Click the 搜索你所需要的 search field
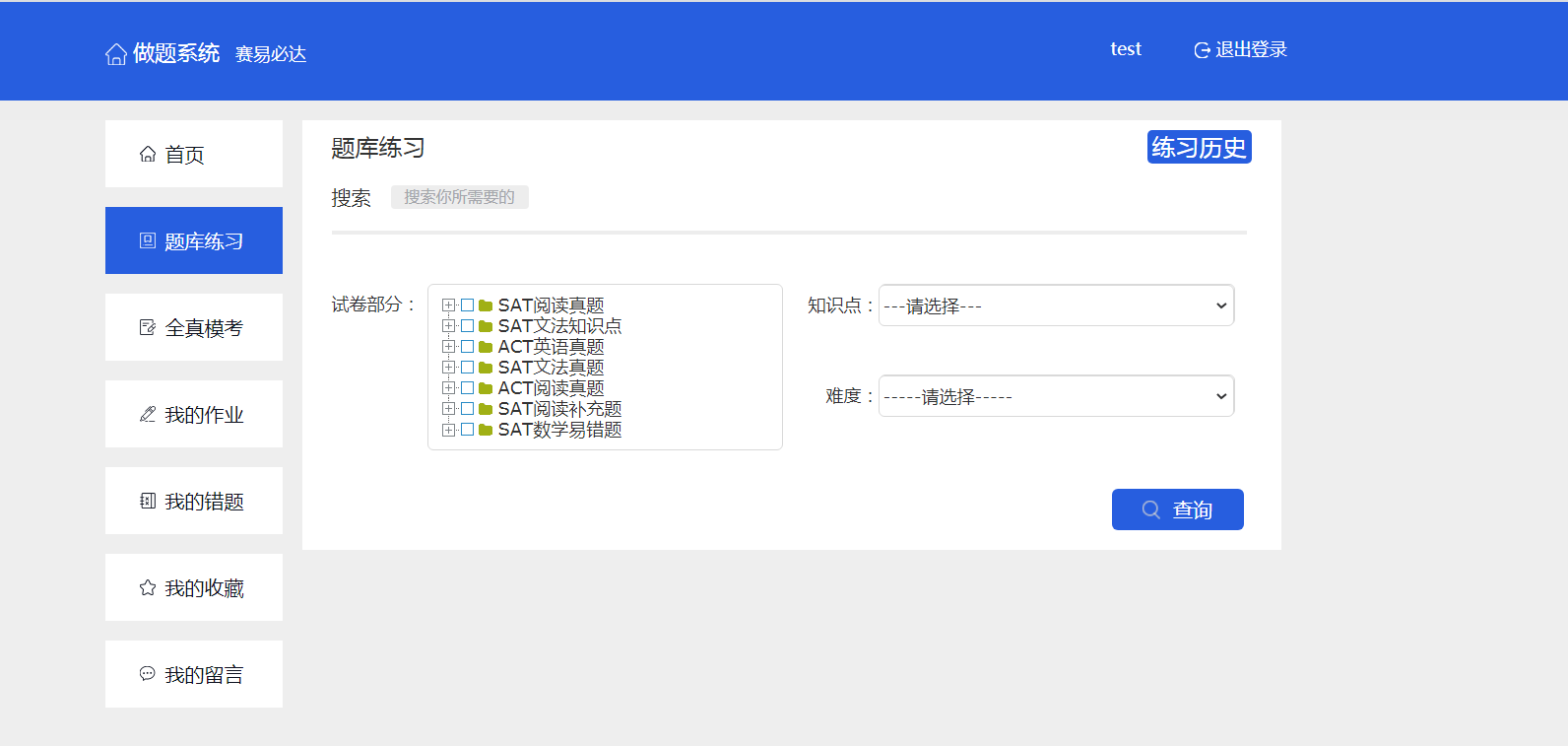Screen dimensions: 1568x746 point(459,197)
